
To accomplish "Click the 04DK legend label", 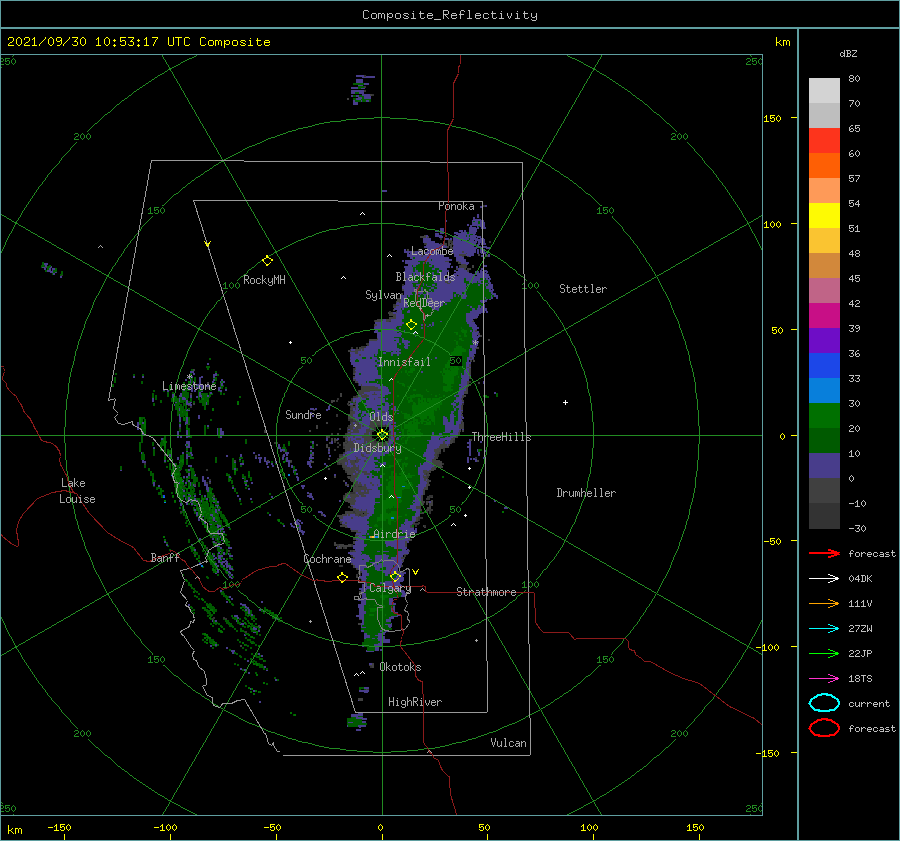I will coord(860,578).
